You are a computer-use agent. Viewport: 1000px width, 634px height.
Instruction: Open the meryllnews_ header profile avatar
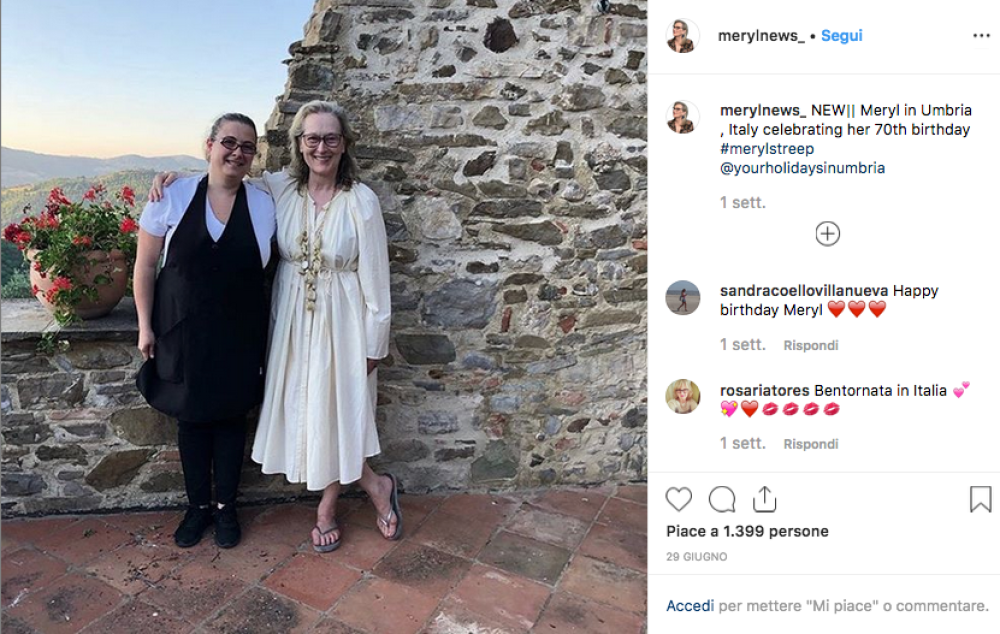pos(683,36)
